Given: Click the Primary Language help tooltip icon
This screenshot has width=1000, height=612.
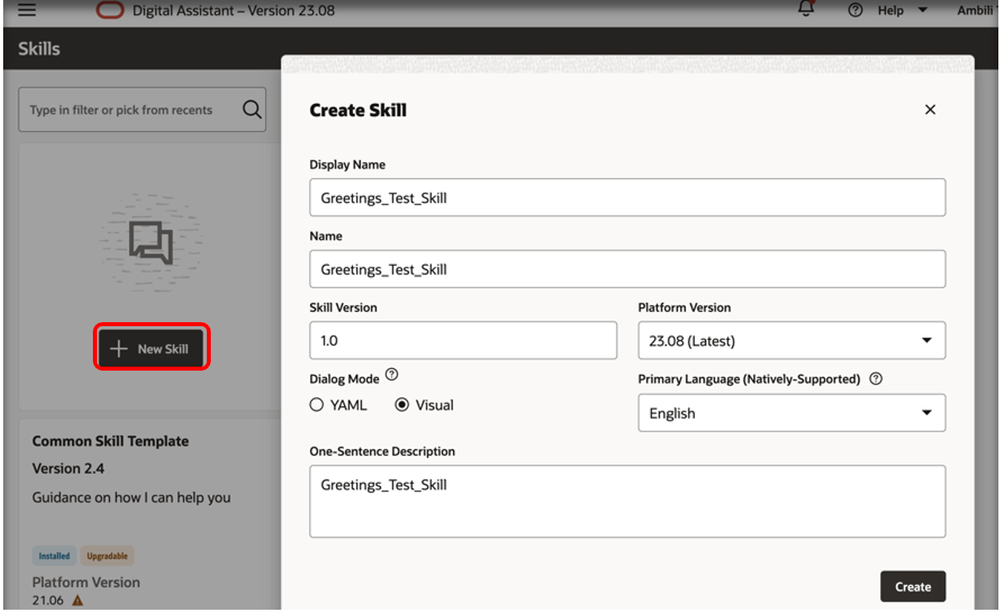Looking at the screenshot, I should (x=876, y=378).
